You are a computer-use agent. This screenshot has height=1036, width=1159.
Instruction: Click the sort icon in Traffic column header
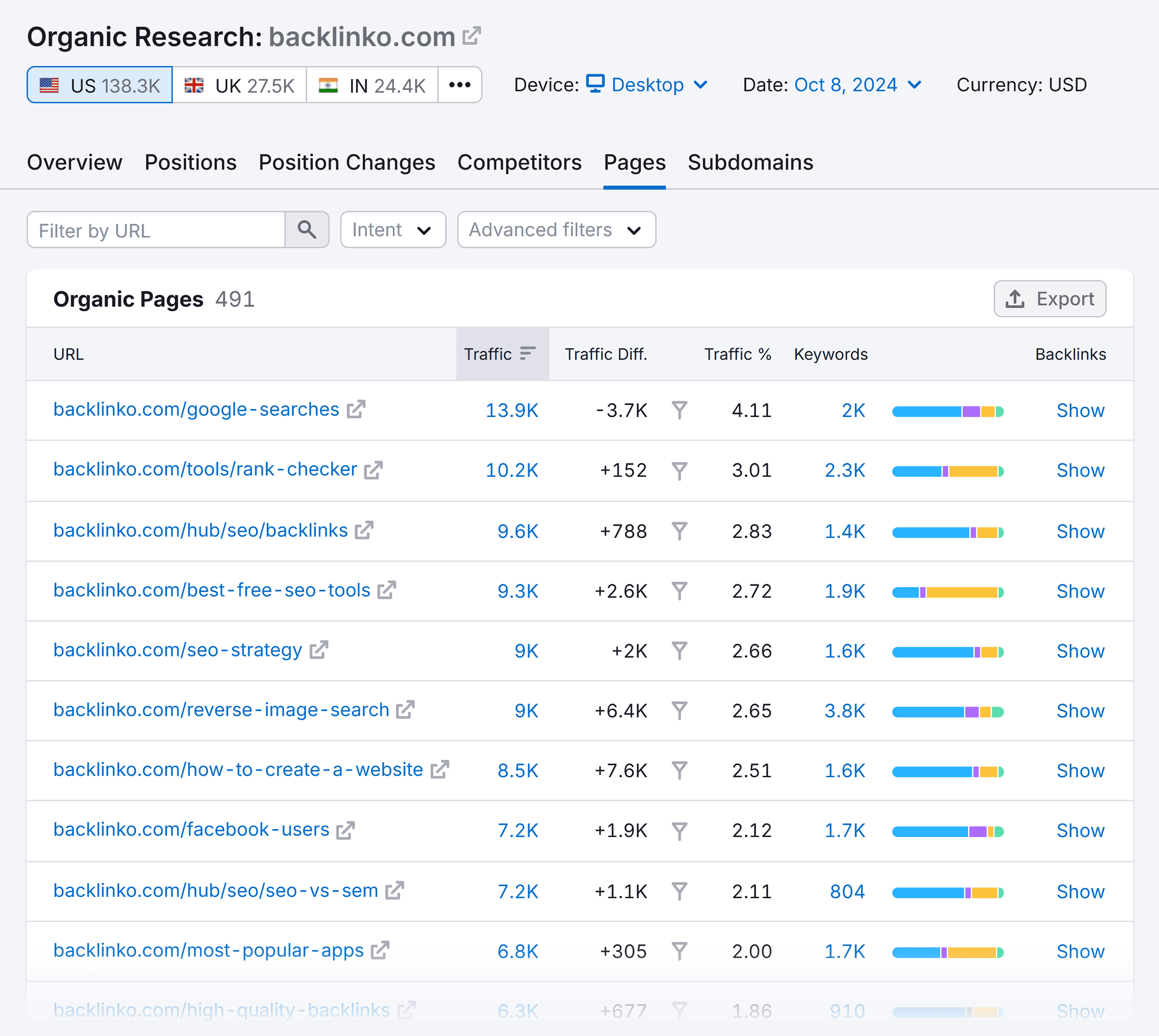pos(528,353)
